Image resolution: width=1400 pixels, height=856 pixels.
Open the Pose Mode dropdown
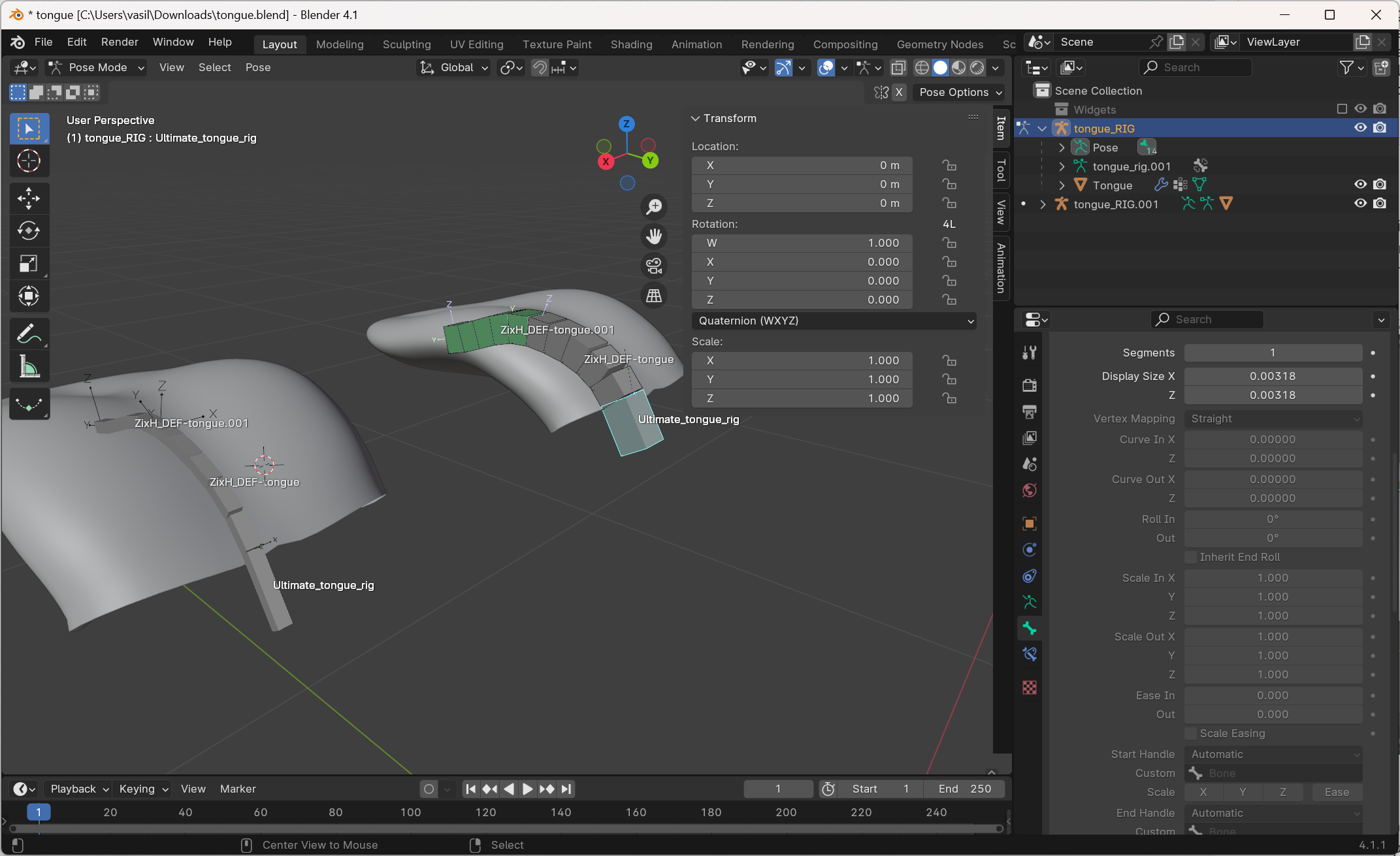click(96, 68)
